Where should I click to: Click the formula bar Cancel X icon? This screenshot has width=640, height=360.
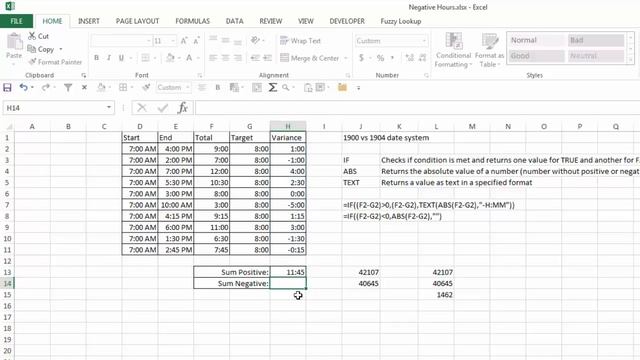pos(142,108)
